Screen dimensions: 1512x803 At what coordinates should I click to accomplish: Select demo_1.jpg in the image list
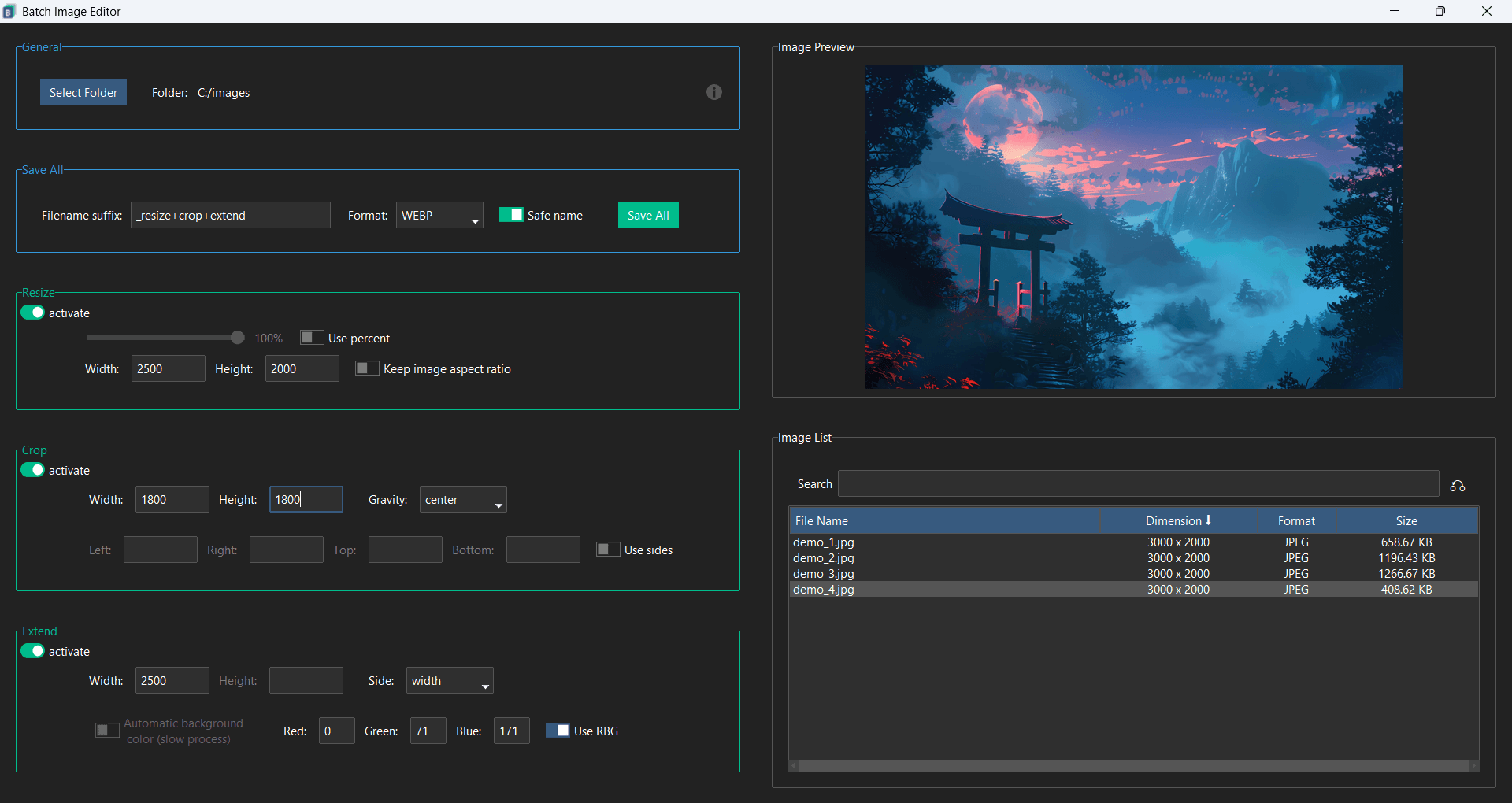(1133, 542)
